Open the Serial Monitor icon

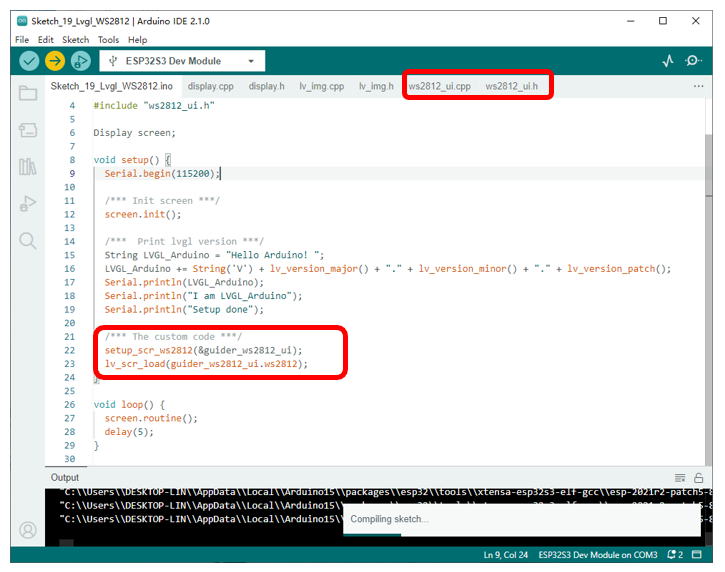693,61
